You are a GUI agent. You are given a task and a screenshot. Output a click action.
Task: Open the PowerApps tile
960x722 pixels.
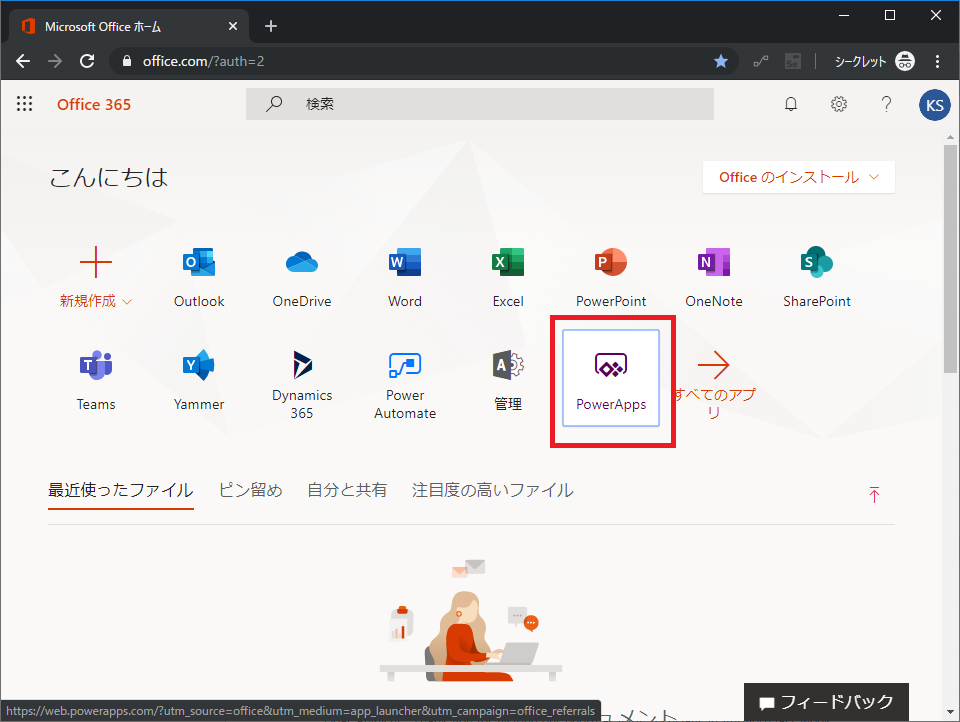click(611, 378)
